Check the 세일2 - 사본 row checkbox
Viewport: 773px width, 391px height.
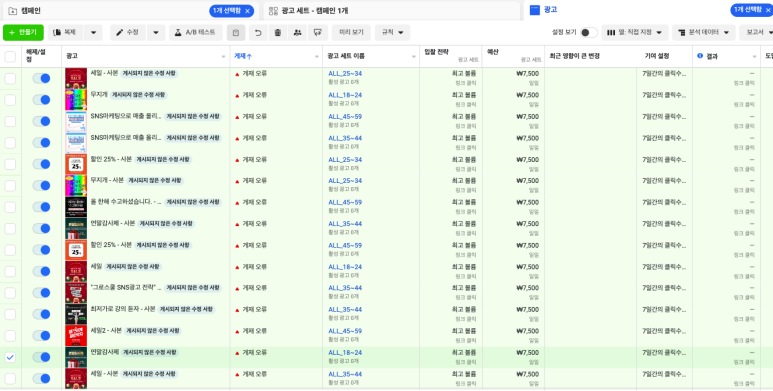(x=10, y=336)
